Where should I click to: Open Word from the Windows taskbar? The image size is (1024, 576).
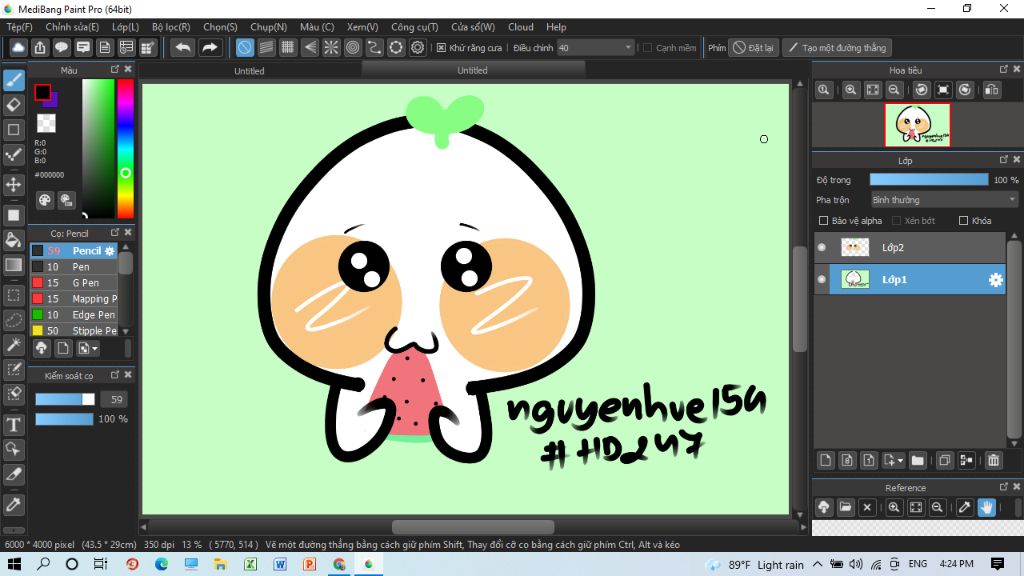click(x=280, y=564)
